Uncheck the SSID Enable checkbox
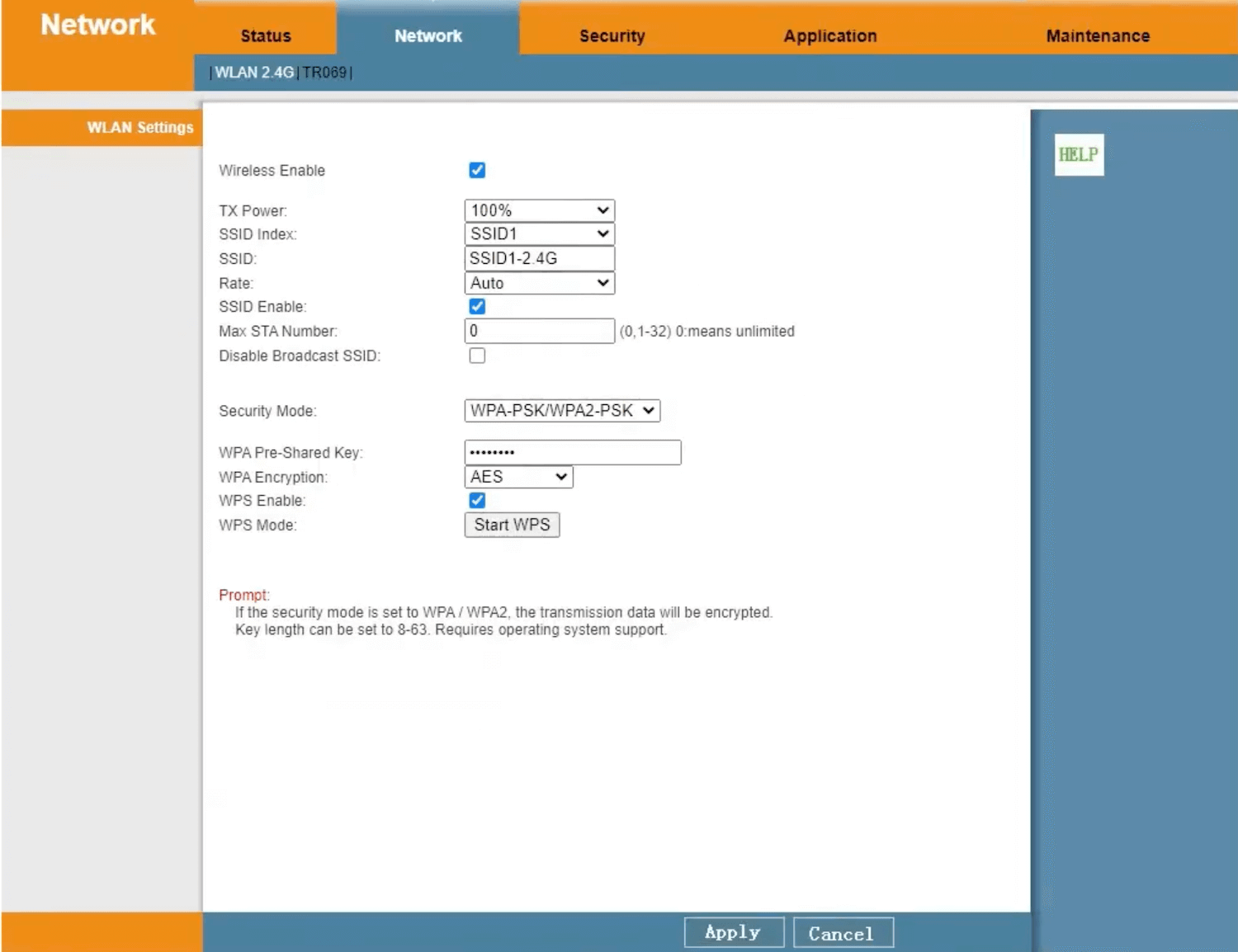The image size is (1238, 952). 477,306
